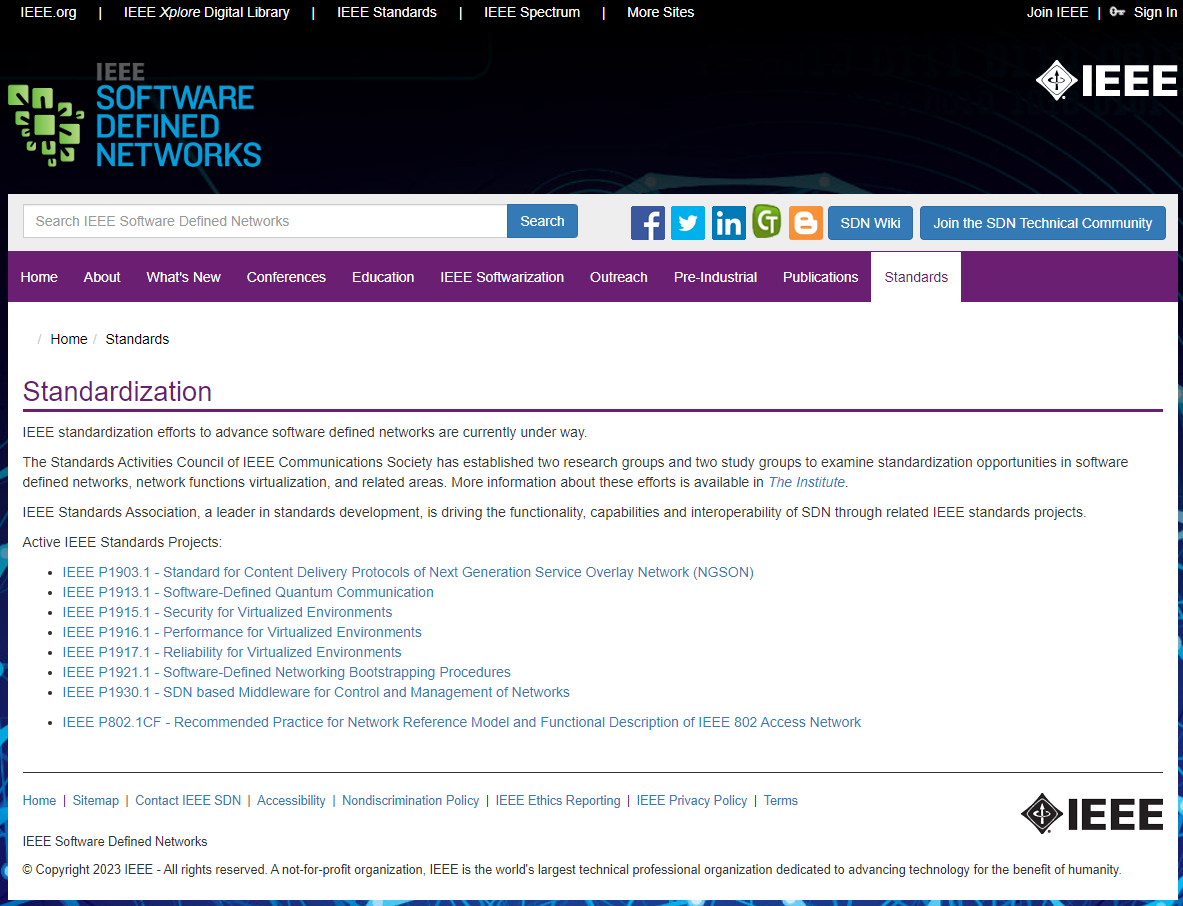Open the LinkedIn social icon

[728, 223]
